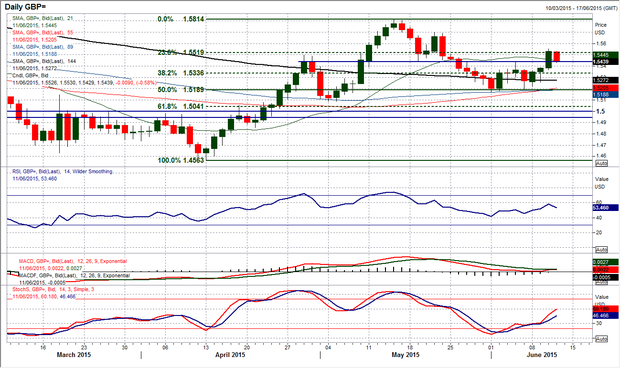The image size is (620, 368).
Task: Click the MACD Exponential legend label
Action: pyautogui.click(x=73, y=261)
